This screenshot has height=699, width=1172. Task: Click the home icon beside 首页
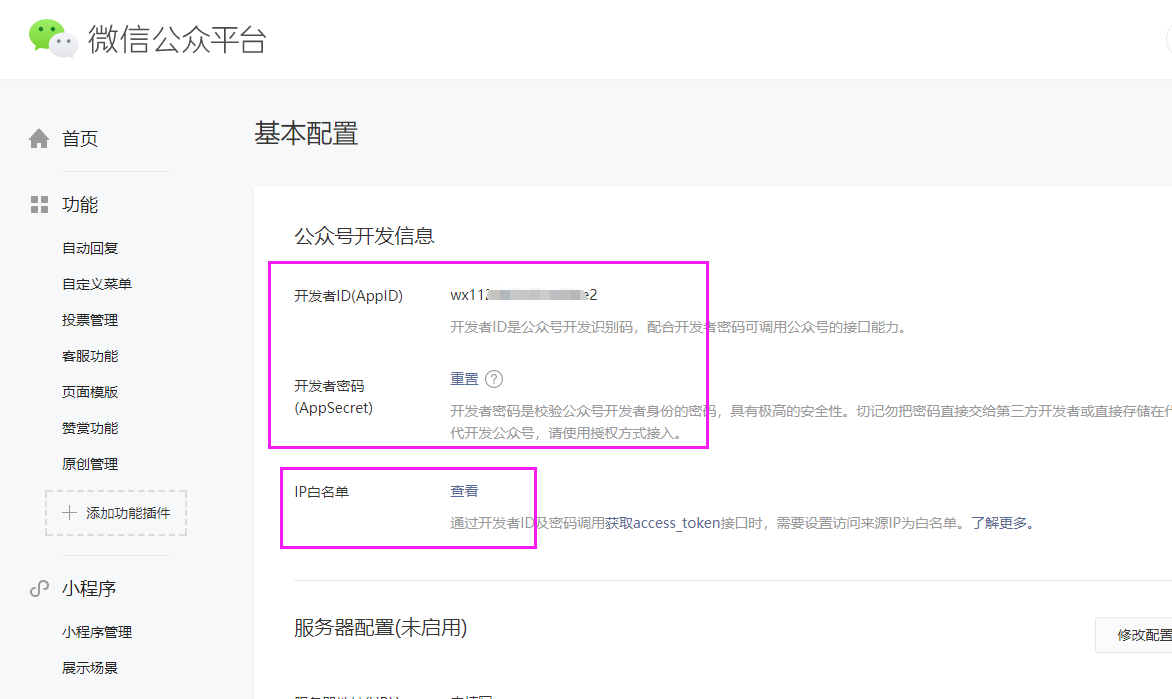click(39, 138)
